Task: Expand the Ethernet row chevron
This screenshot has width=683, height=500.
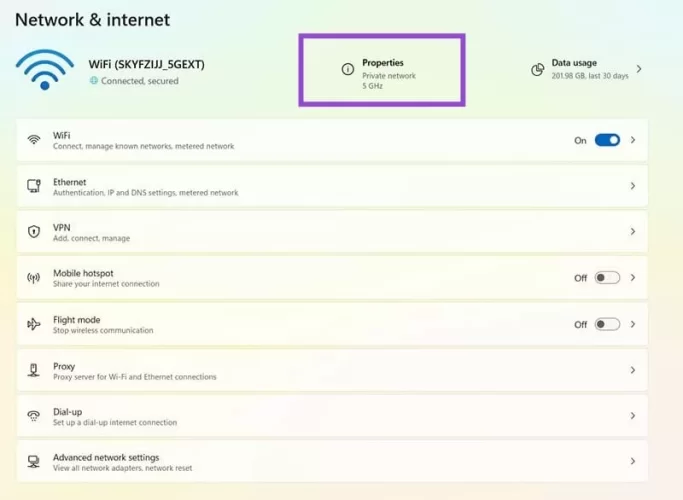Action: [x=633, y=186]
